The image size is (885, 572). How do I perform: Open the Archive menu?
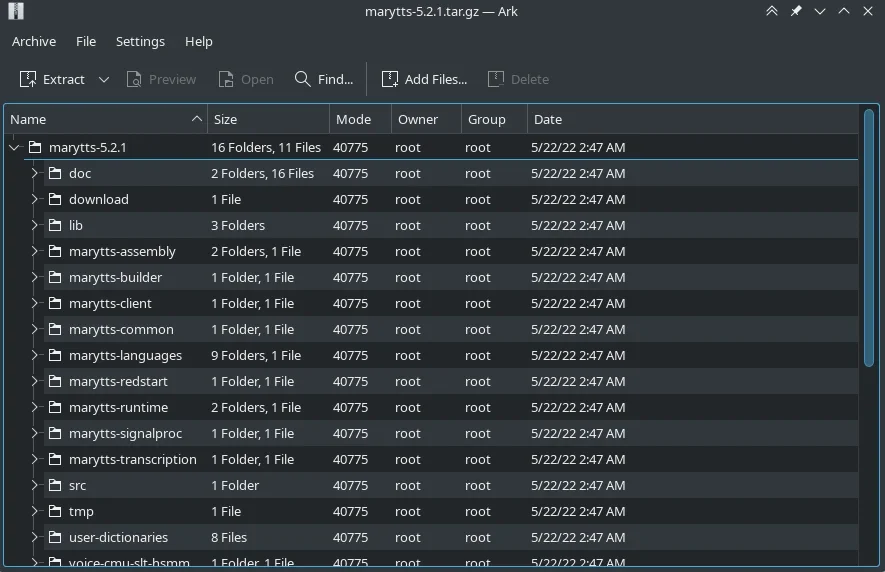tap(34, 41)
